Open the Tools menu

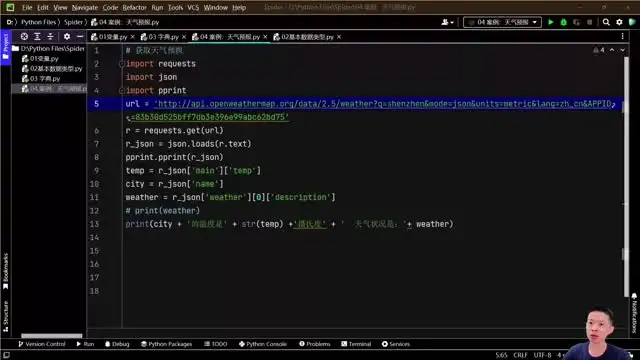(176, 7)
